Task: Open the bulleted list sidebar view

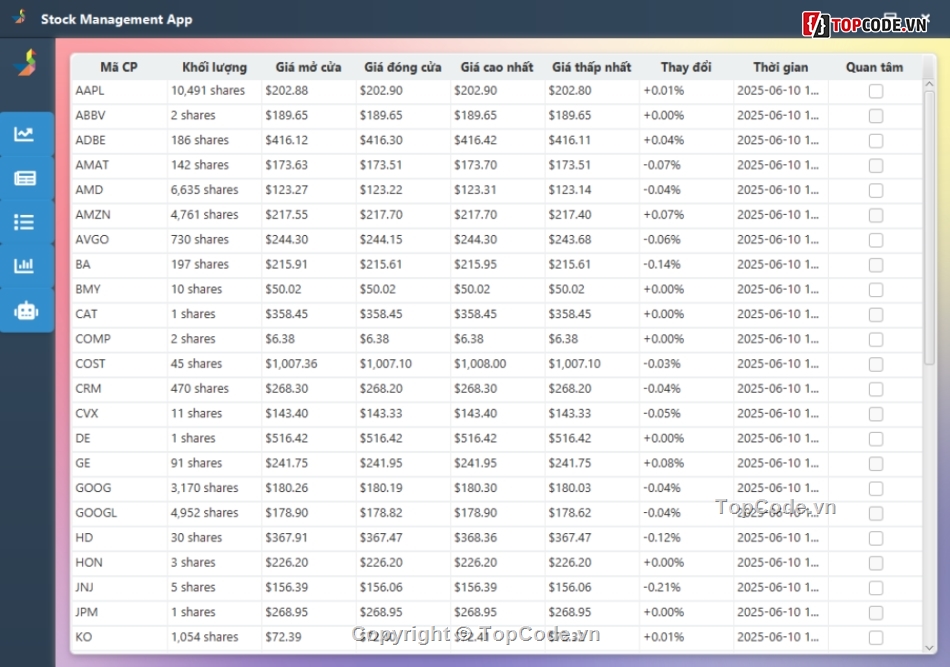Action: [26, 222]
